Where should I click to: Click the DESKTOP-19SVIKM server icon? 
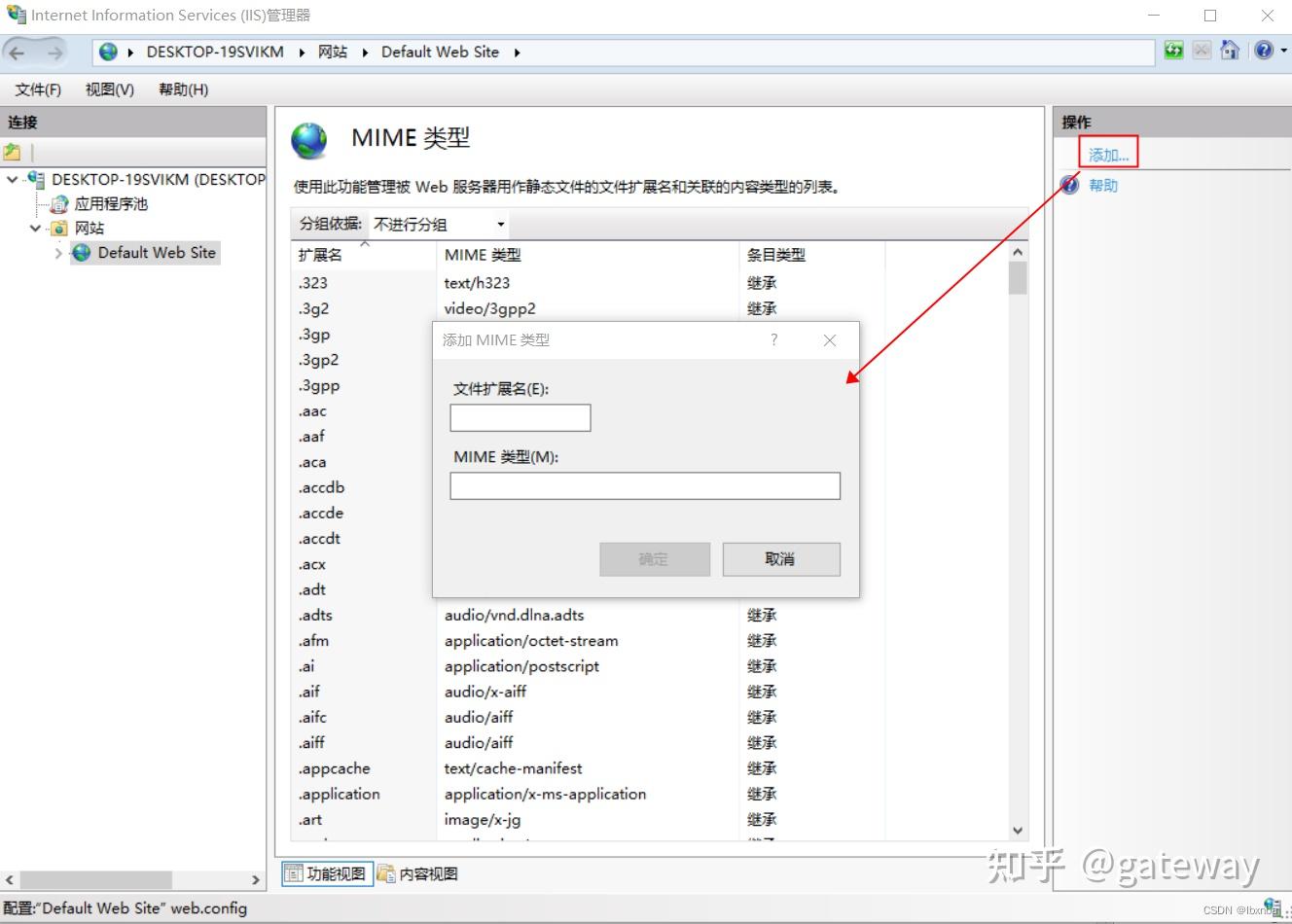(37, 179)
